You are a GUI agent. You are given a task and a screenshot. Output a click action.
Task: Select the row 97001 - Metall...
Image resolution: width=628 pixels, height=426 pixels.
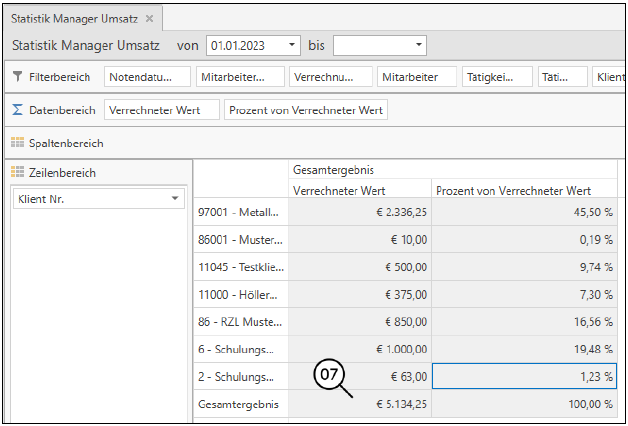[240, 213]
